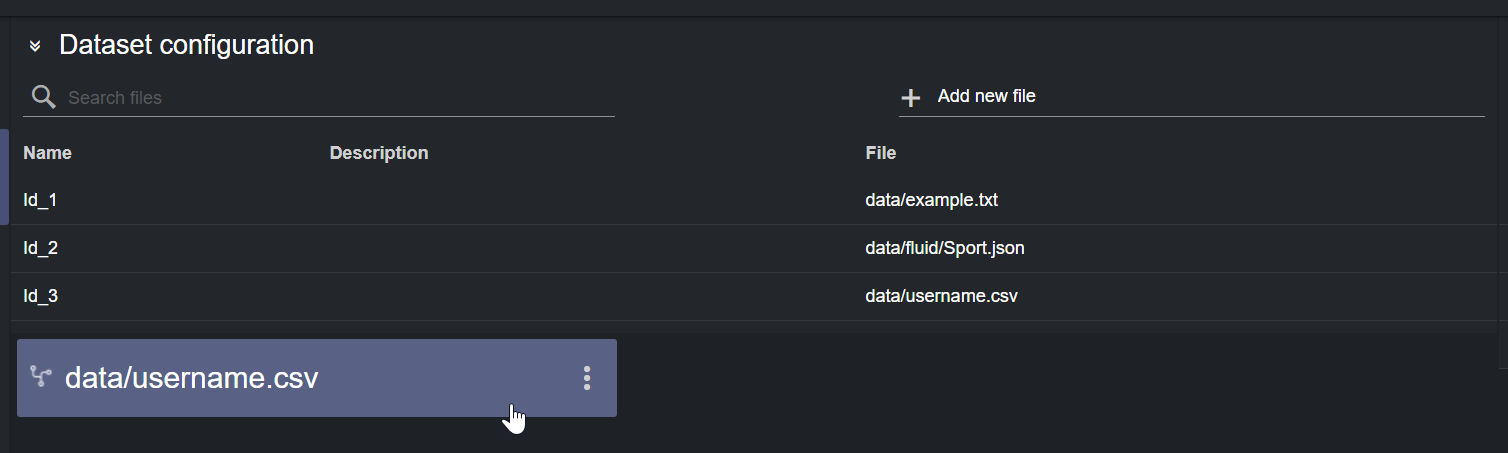The width and height of the screenshot is (1508, 453).
Task: Click the branch icon on the file card
Action: pos(41,377)
